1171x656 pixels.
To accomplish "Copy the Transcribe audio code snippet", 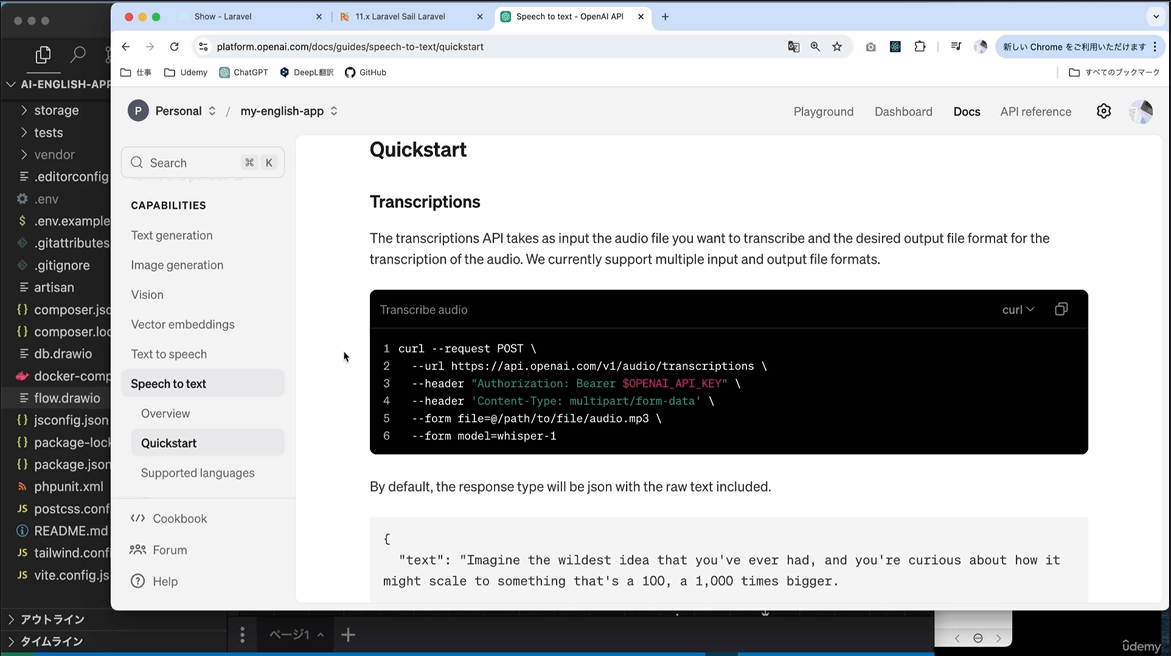I will point(1061,309).
